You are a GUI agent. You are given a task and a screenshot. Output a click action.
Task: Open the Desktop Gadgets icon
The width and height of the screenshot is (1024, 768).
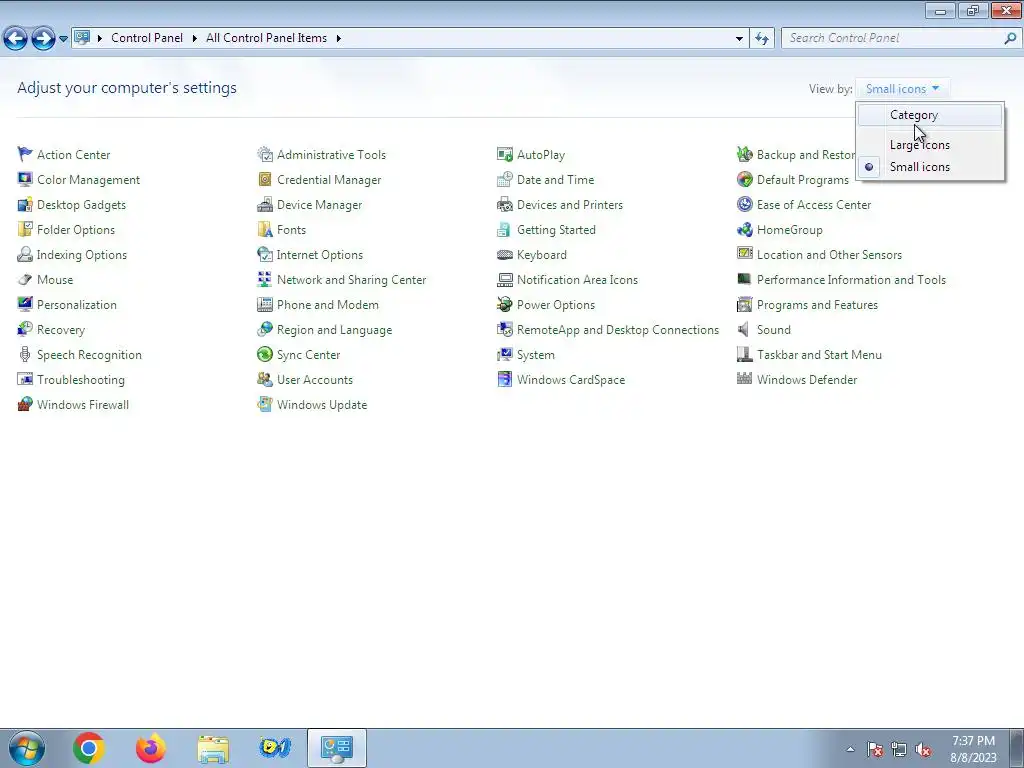click(x=25, y=204)
